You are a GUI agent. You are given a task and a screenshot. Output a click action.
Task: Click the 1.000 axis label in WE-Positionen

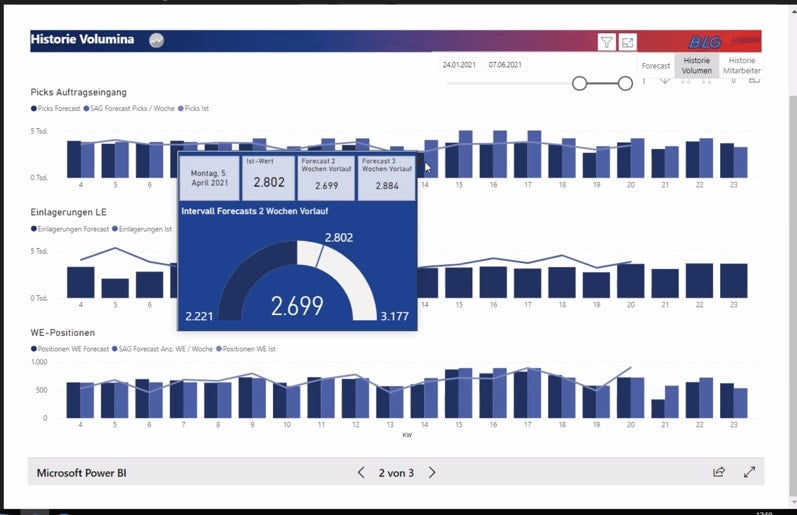(39, 362)
